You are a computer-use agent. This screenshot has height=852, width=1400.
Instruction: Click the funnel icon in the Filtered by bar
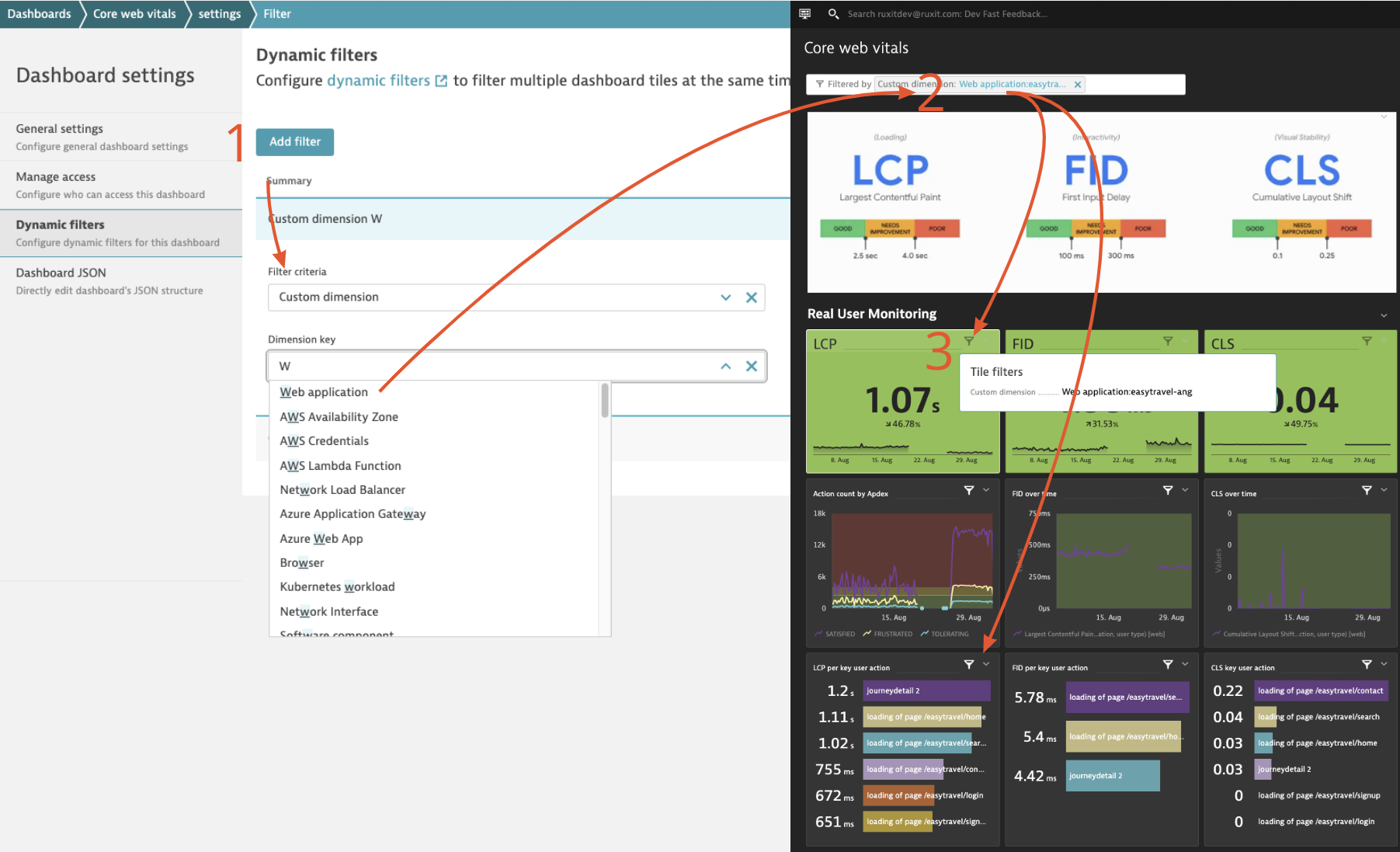pyautogui.click(x=819, y=84)
